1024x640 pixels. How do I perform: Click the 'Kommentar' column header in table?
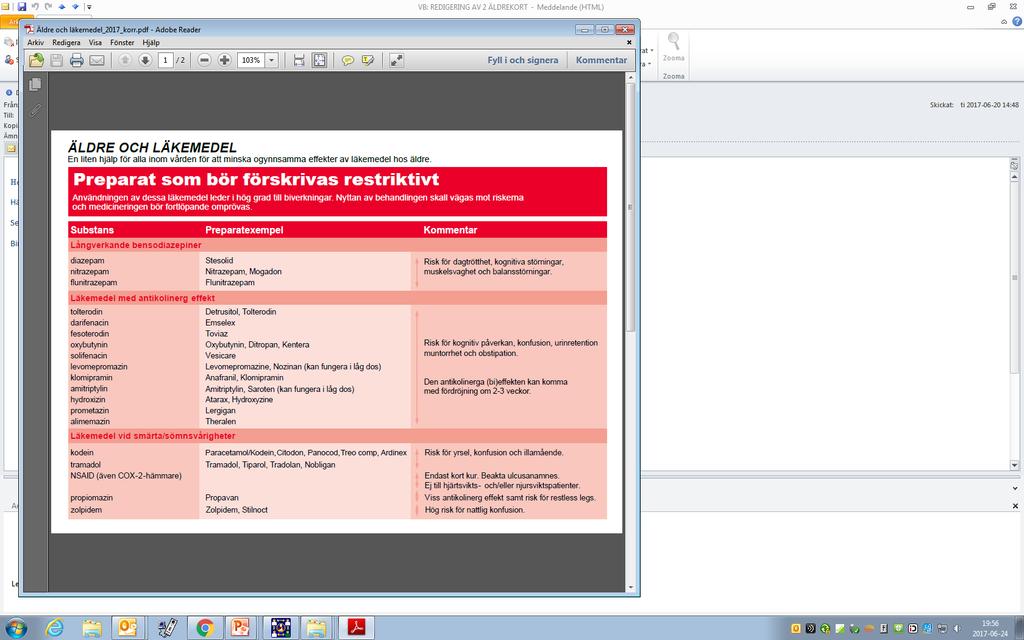pyautogui.click(x=450, y=230)
